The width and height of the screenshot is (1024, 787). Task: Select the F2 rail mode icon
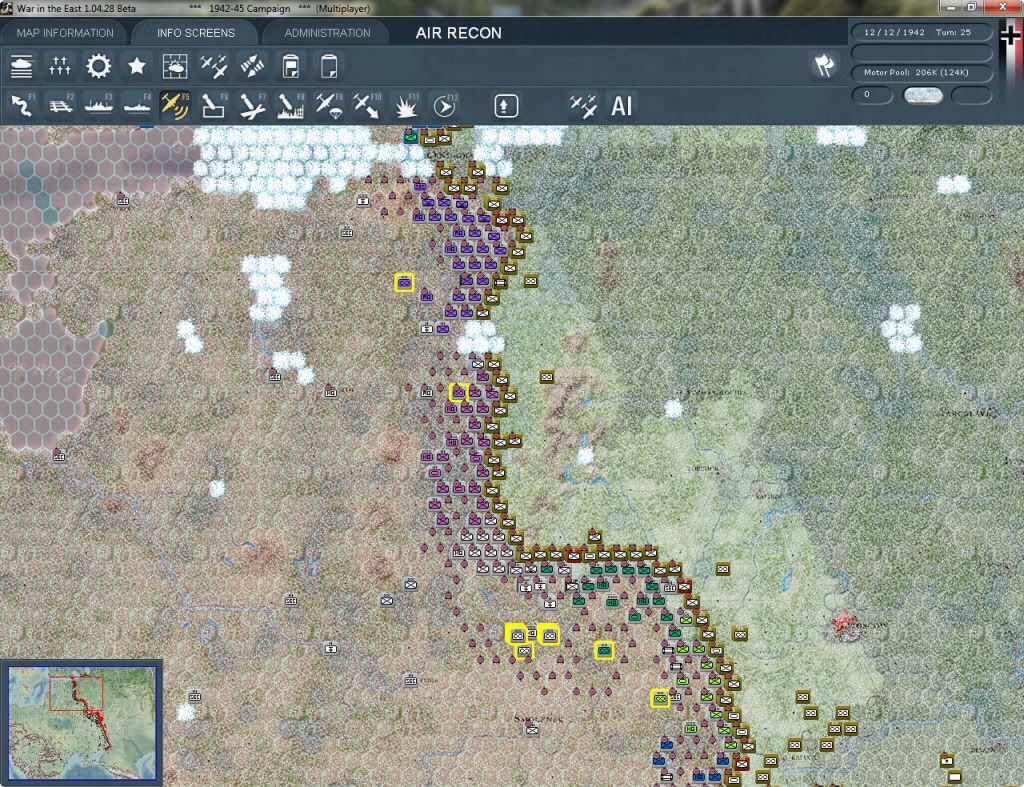click(61, 106)
